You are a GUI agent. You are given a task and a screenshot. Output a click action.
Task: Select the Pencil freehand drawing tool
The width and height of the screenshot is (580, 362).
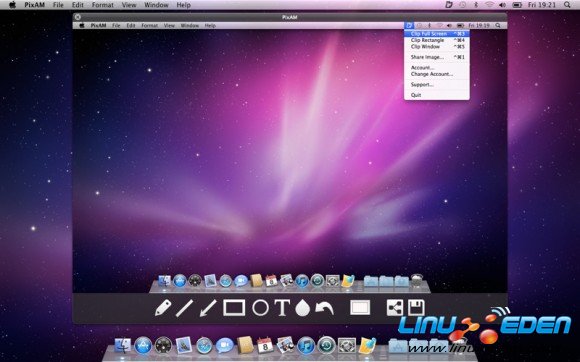pos(163,308)
